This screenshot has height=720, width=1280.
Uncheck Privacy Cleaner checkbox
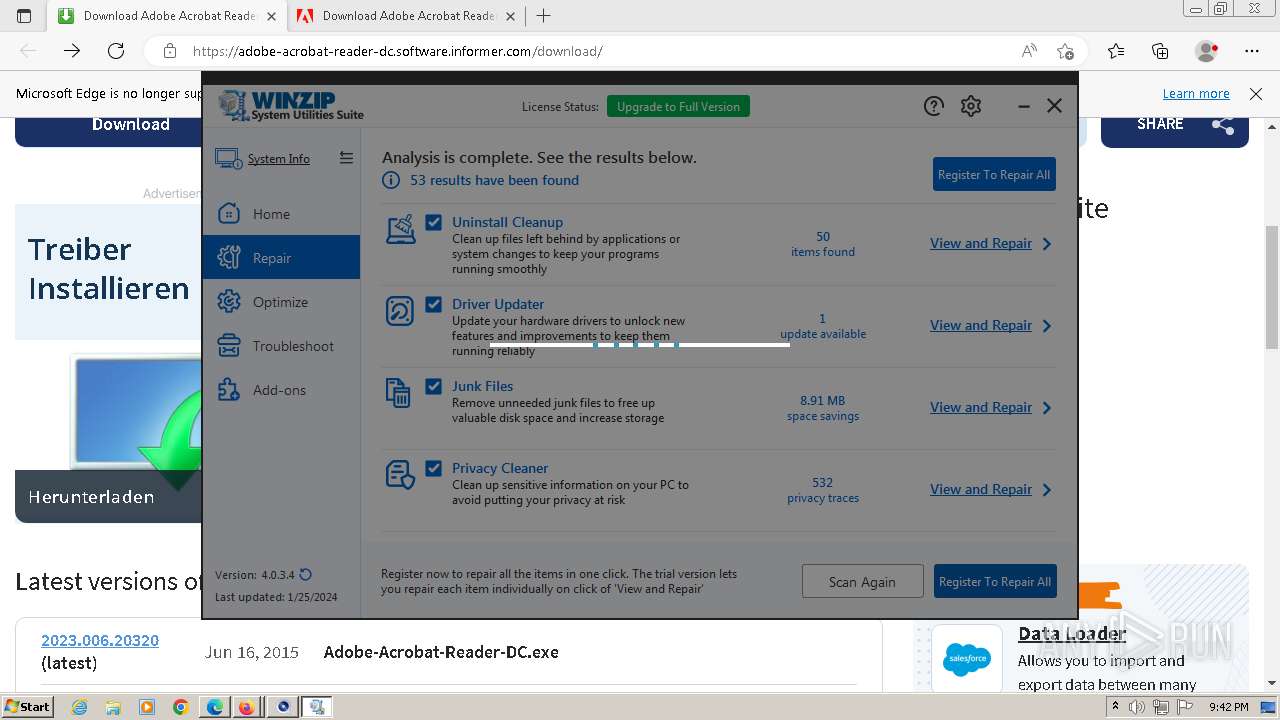(x=434, y=468)
